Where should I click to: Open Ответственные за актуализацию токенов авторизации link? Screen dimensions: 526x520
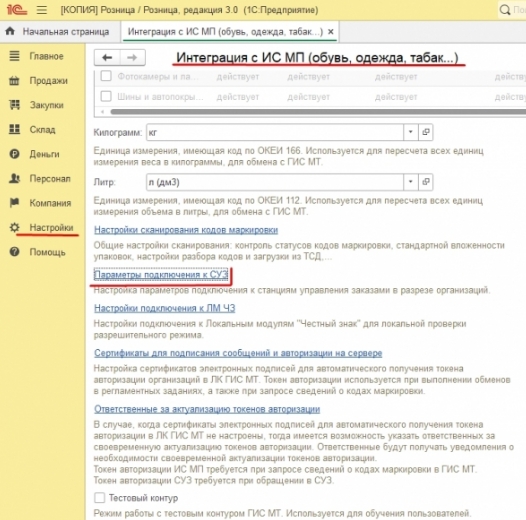(x=207, y=409)
